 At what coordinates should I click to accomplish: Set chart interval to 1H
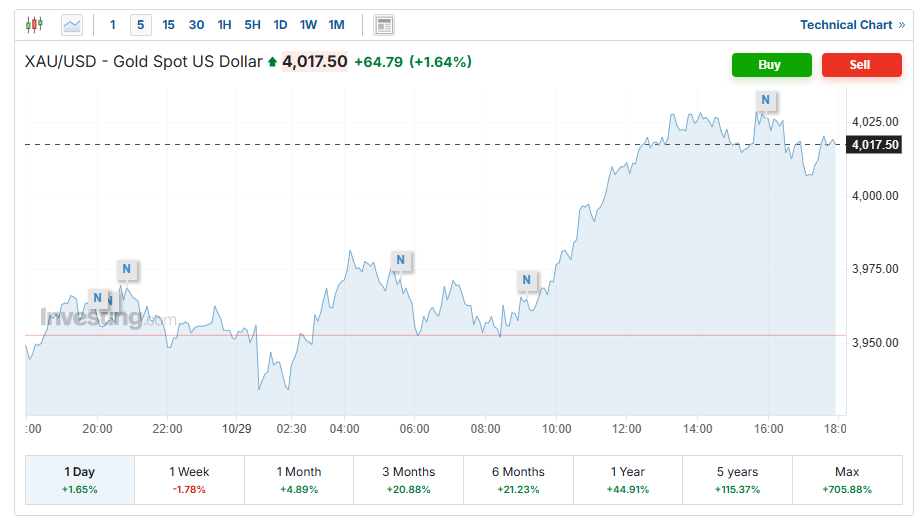click(224, 25)
